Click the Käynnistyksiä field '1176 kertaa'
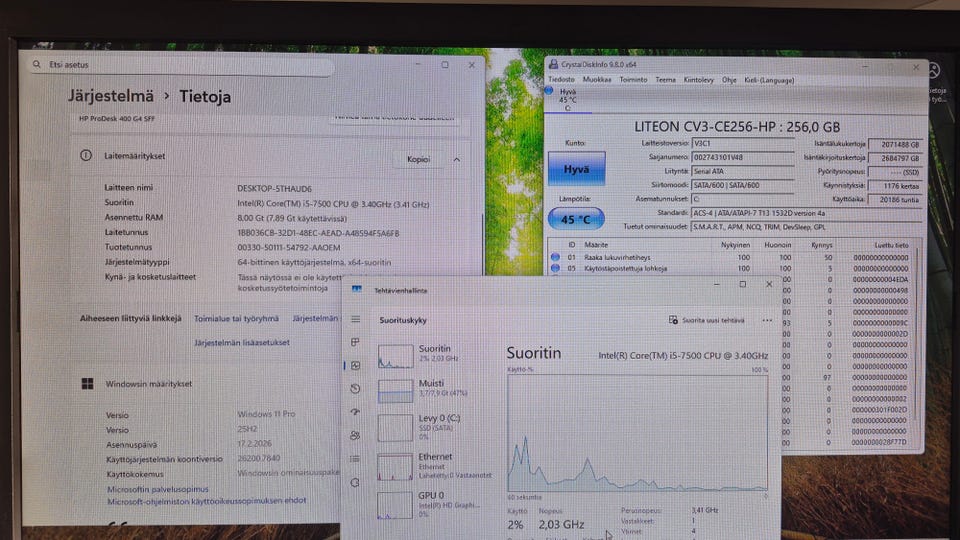The image size is (960, 540). pyautogui.click(x=895, y=186)
